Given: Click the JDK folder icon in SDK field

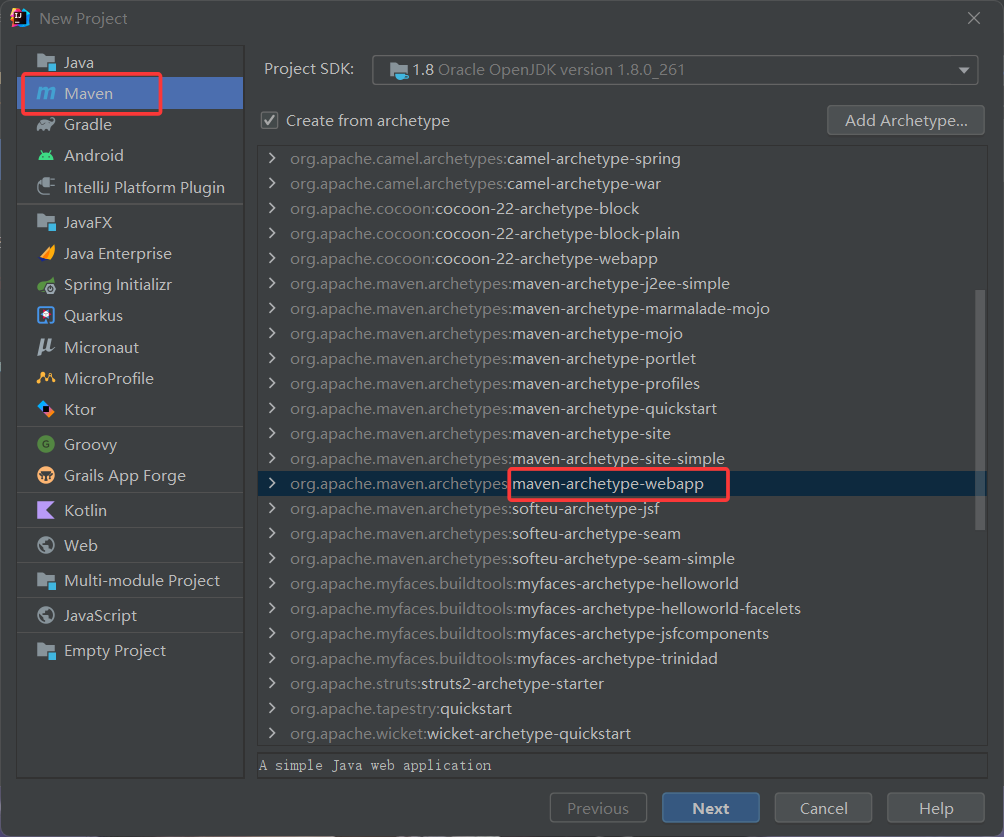Looking at the screenshot, I should click(x=399, y=70).
